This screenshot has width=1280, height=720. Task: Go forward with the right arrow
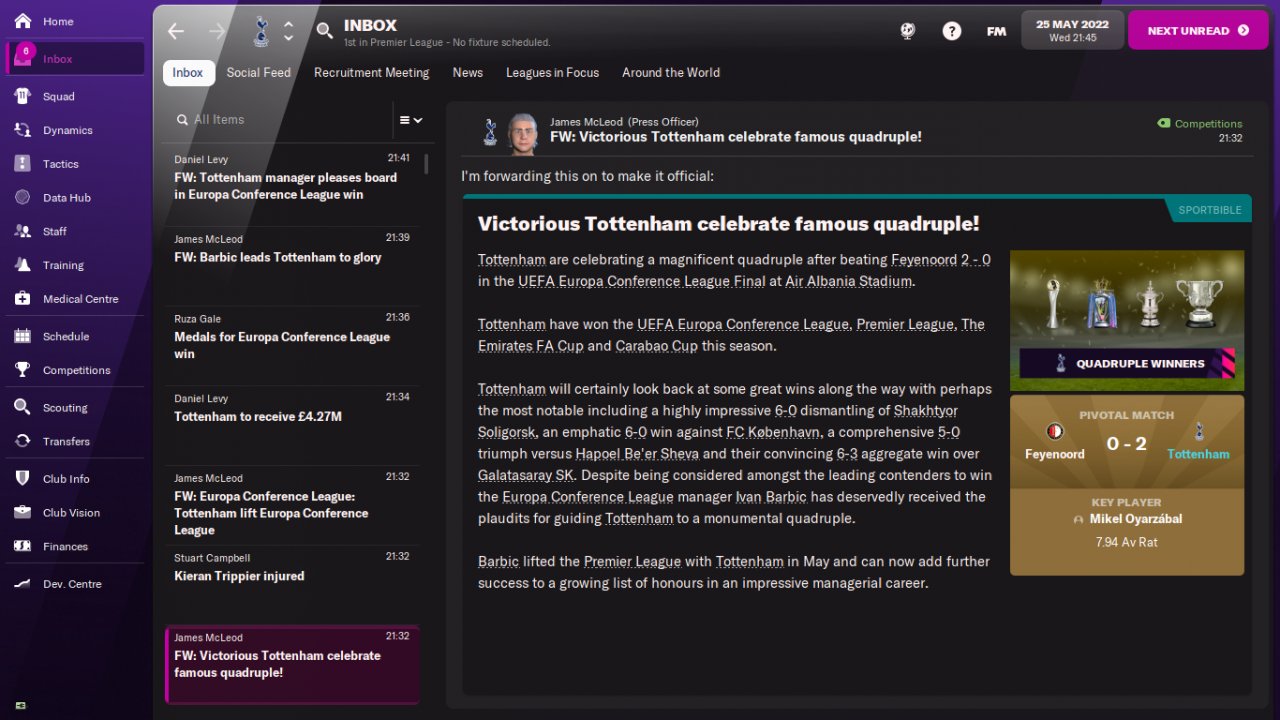pos(217,31)
